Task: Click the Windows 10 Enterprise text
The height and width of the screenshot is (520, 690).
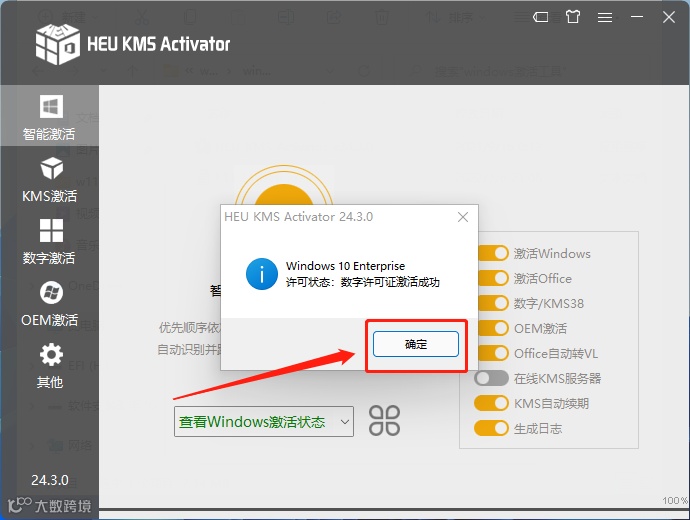Action: point(345,266)
